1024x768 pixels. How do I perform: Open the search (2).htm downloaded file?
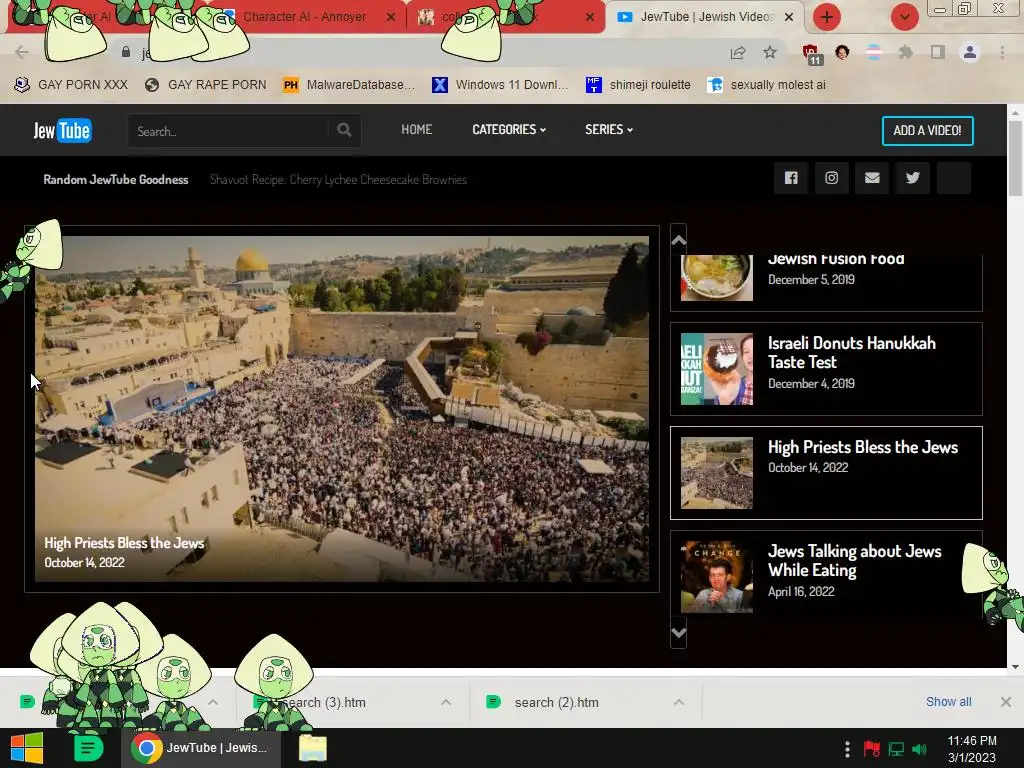[x=556, y=702]
